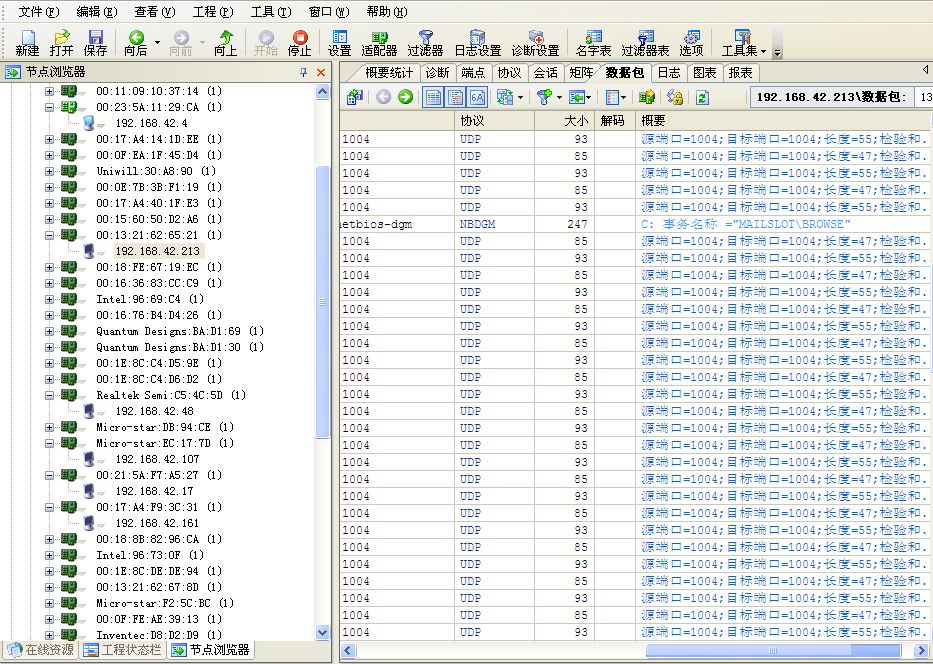Toggle the pin on 节点浏览器 panel
Screen dimensions: 933x664
point(304,73)
